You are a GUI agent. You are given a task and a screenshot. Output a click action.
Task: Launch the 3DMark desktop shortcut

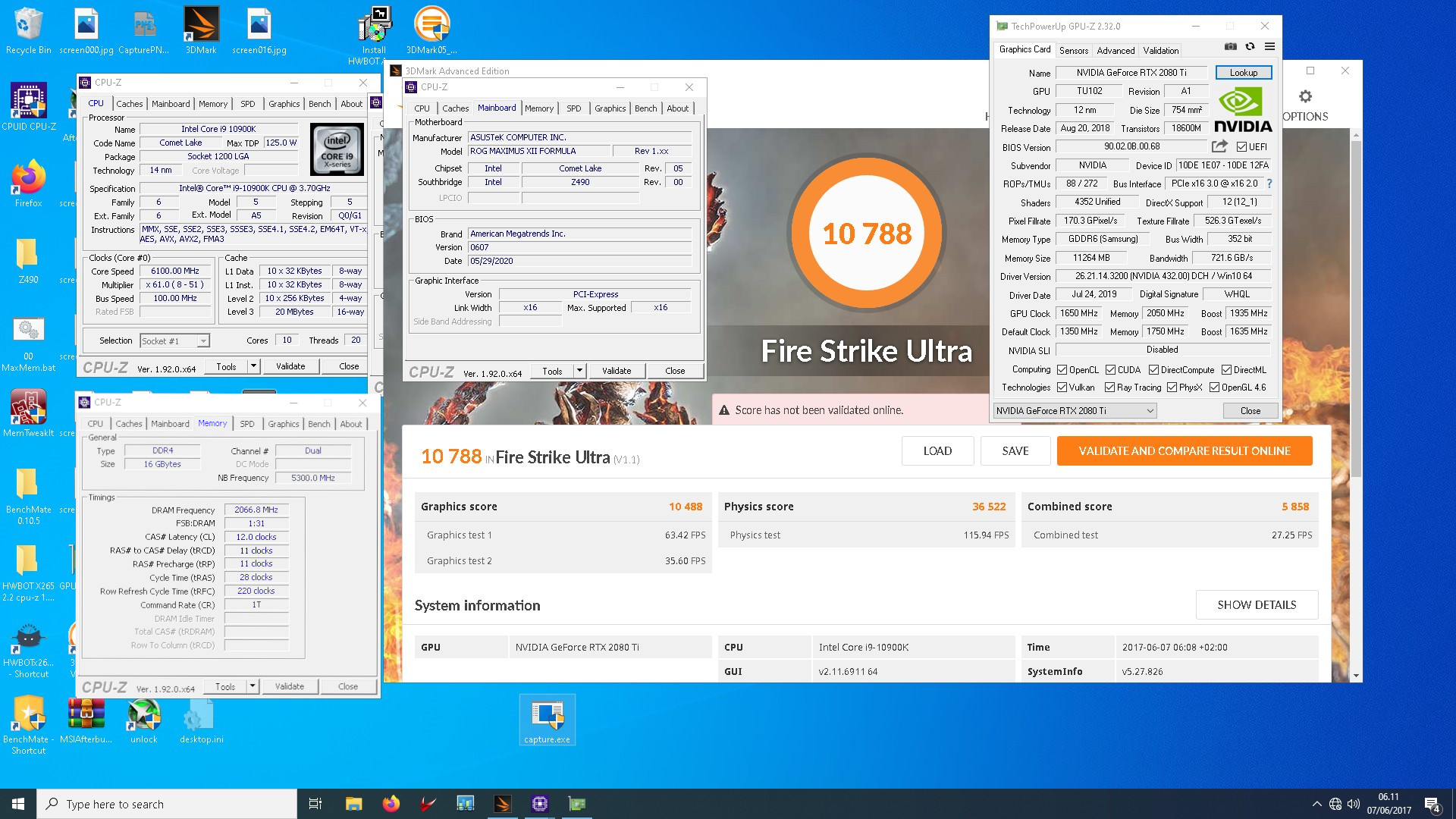point(201,31)
